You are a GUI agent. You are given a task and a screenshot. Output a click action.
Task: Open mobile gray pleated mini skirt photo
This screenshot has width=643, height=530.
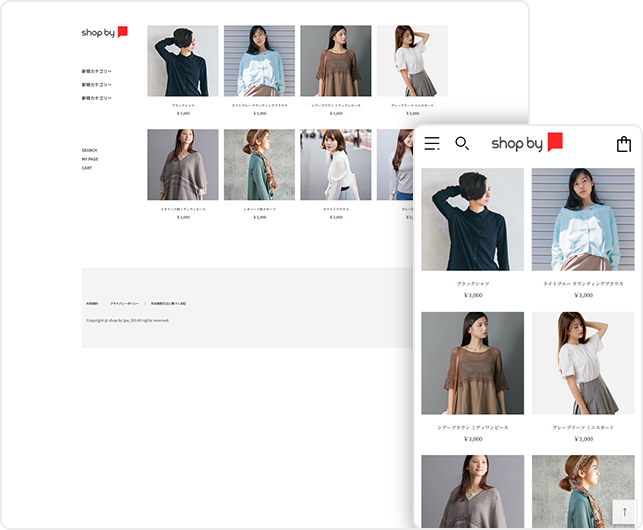[583, 363]
